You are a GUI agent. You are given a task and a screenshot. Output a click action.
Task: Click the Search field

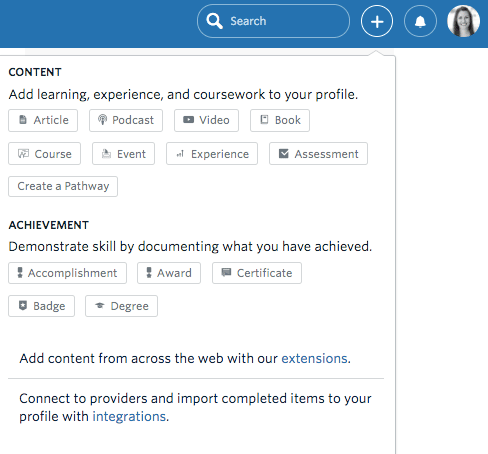click(273, 21)
